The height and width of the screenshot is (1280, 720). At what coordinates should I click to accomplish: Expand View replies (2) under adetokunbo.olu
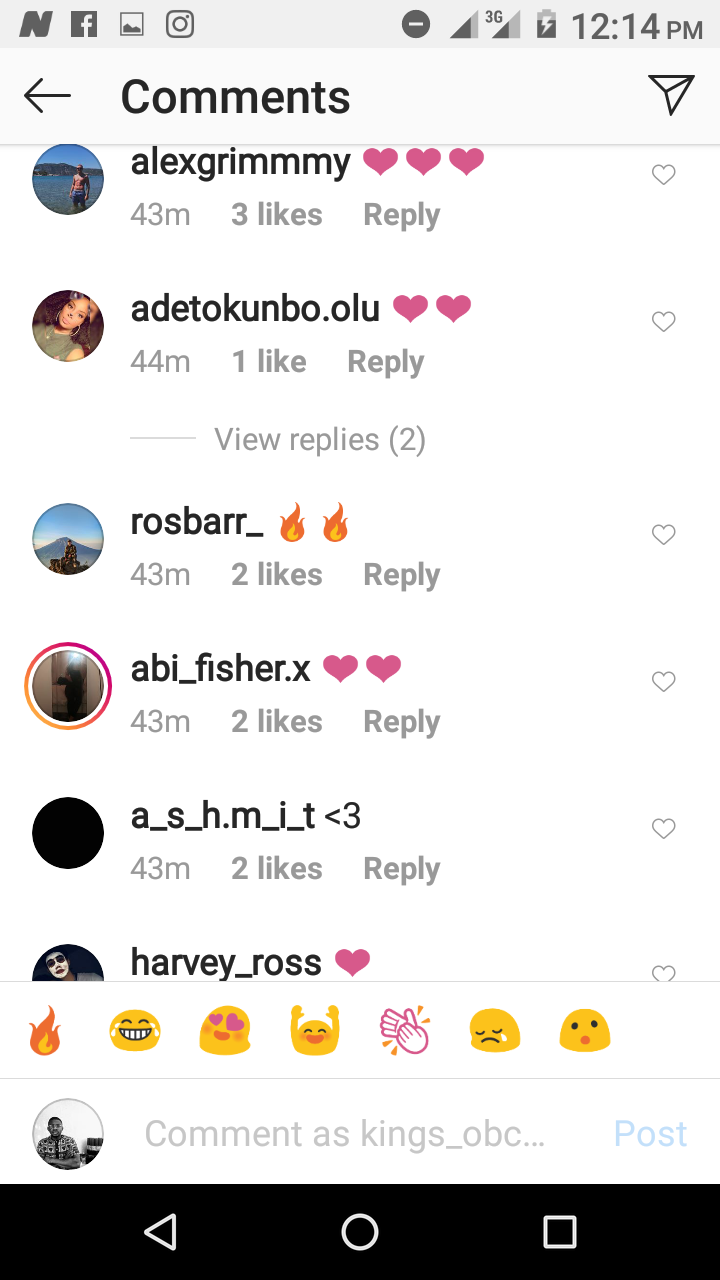(320, 439)
